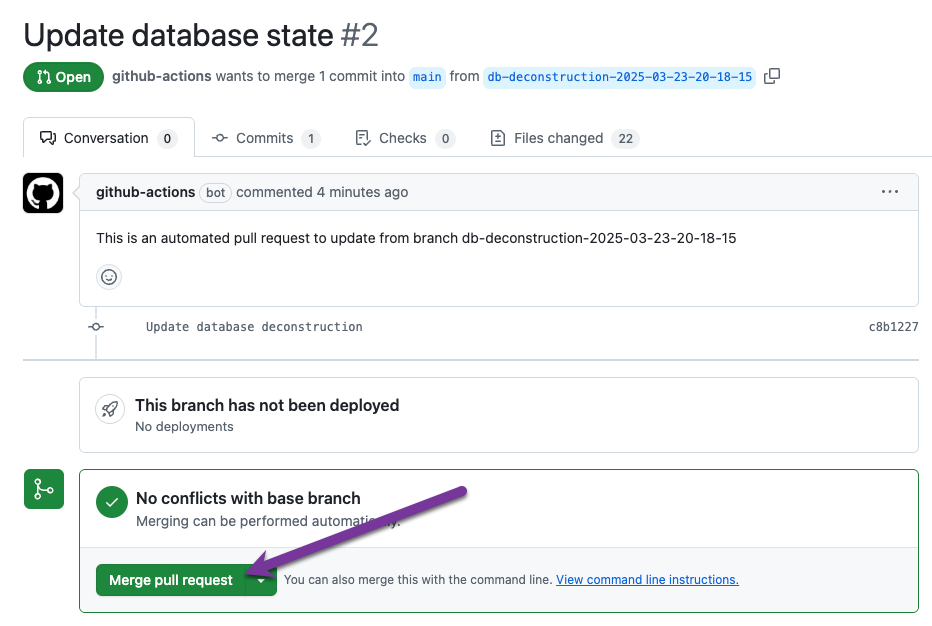Click the No deployments text

point(184,427)
